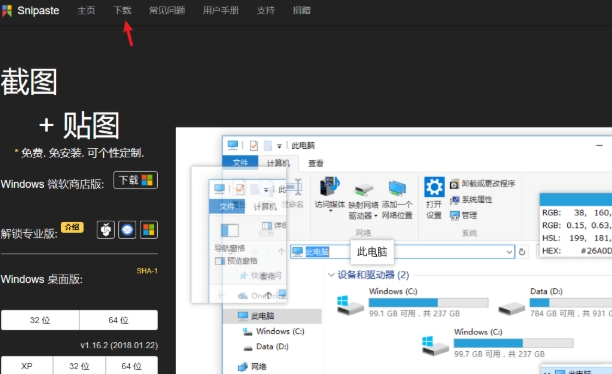Screen dimensions: 612x374
Task: Switch to the 查看 ribbon tab
Action: pos(316,163)
